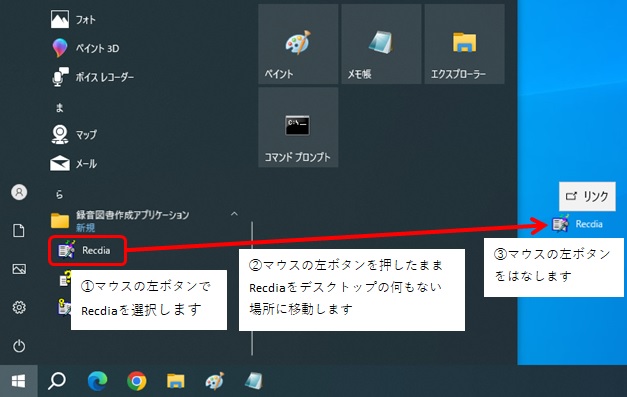The image size is (627, 397).
Task: Open Settings gear in Start sidebar
Action: (x=19, y=307)
